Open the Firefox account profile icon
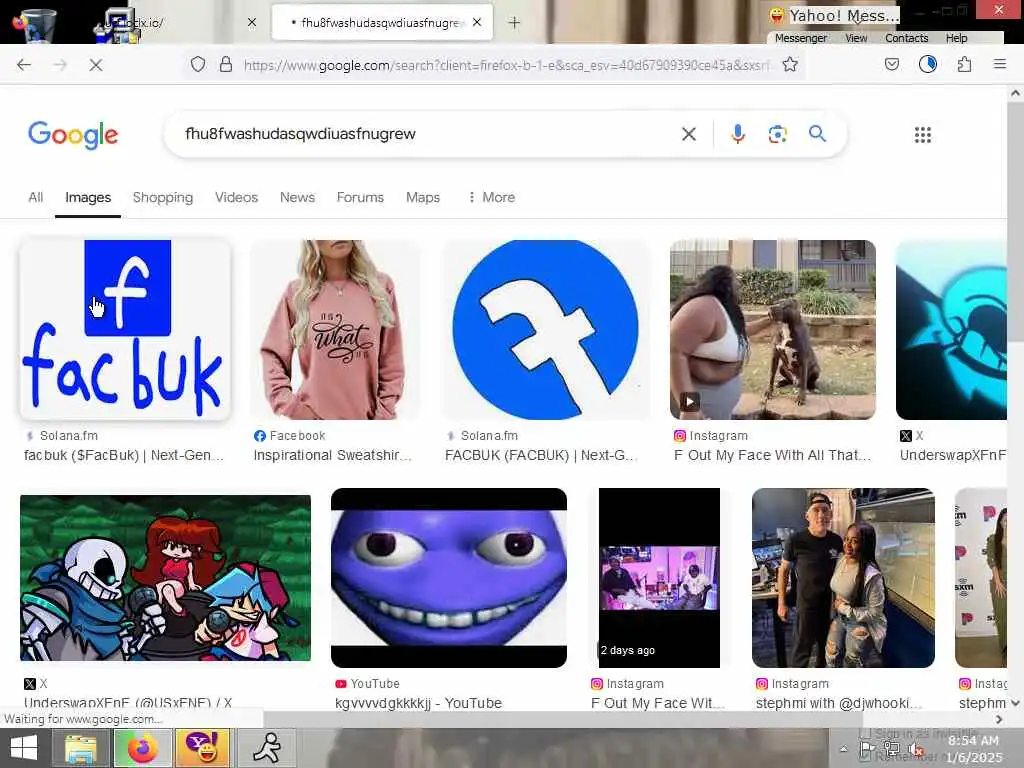 (928, 64)
